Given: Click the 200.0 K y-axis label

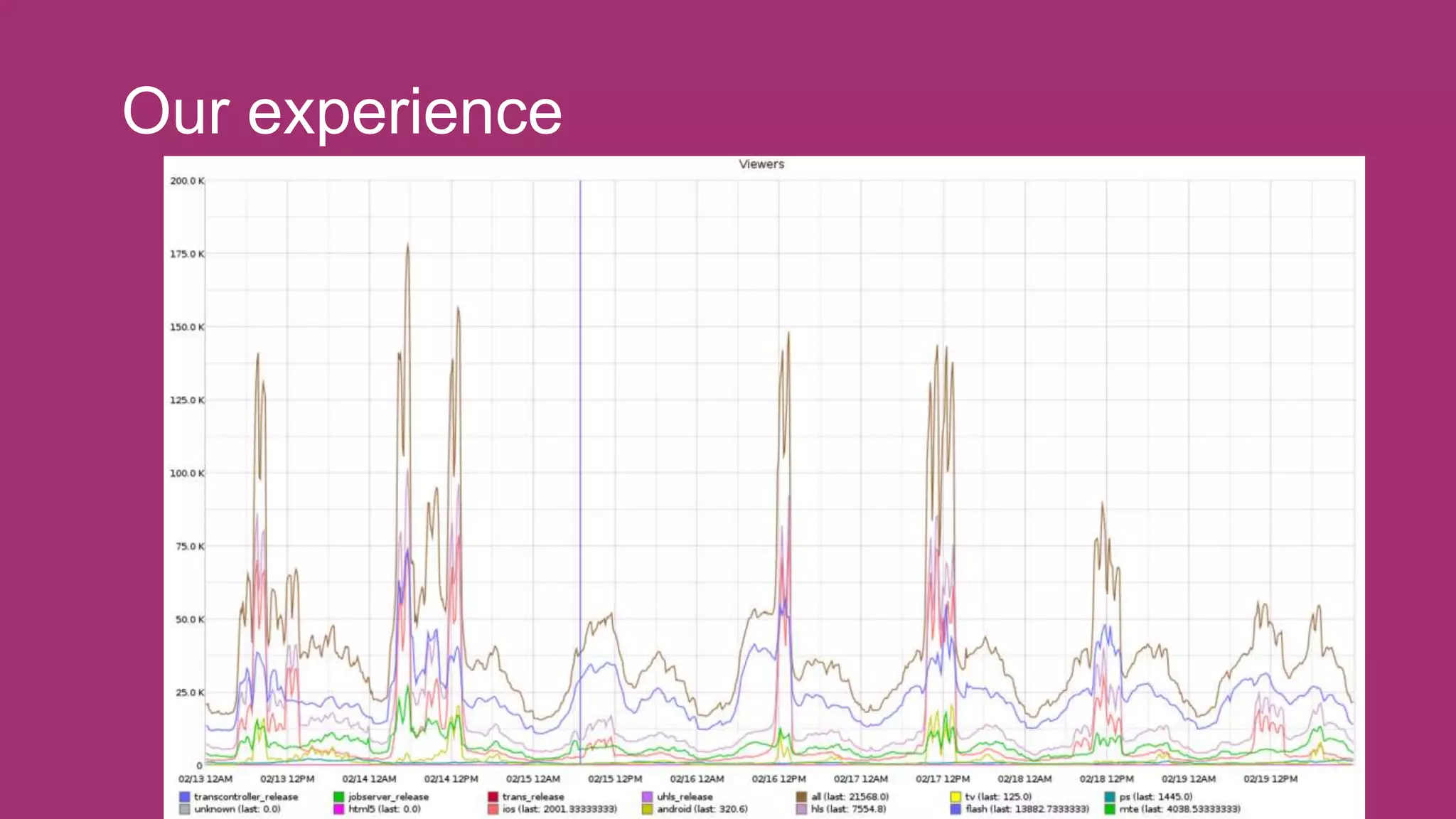Looking at the screenshot, I should [x=186, y=181].
